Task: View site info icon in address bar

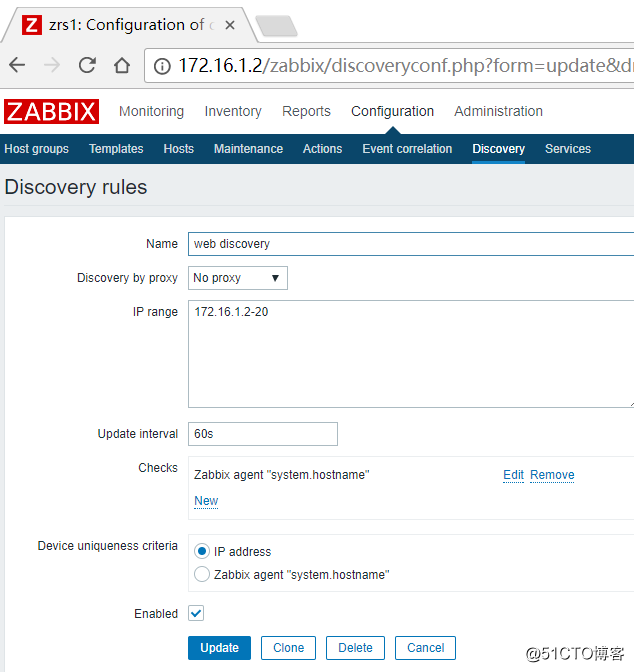Action: tap(162, 66)
